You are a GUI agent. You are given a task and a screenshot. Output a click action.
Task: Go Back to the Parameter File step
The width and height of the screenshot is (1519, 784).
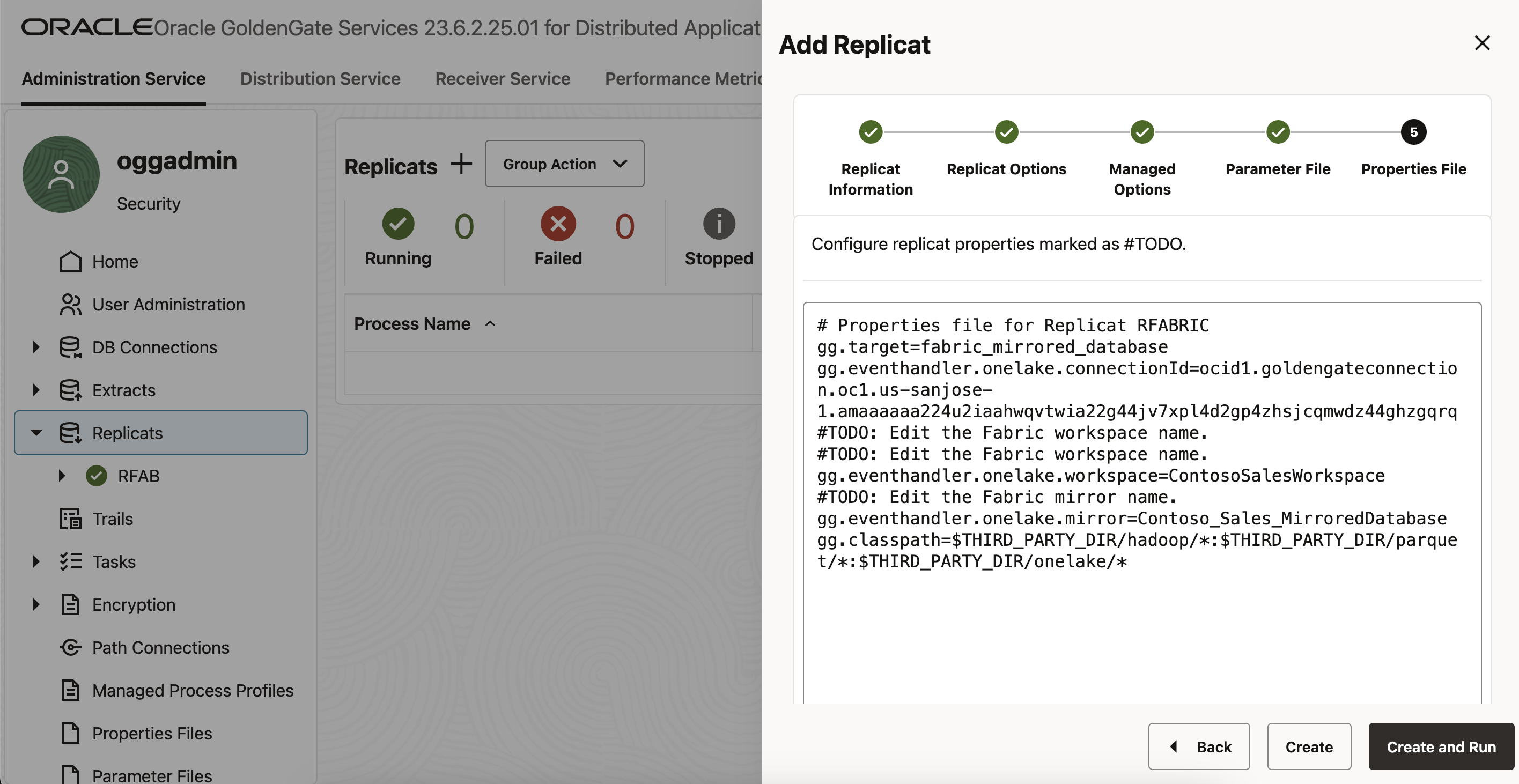click(x=1199, y=747)
